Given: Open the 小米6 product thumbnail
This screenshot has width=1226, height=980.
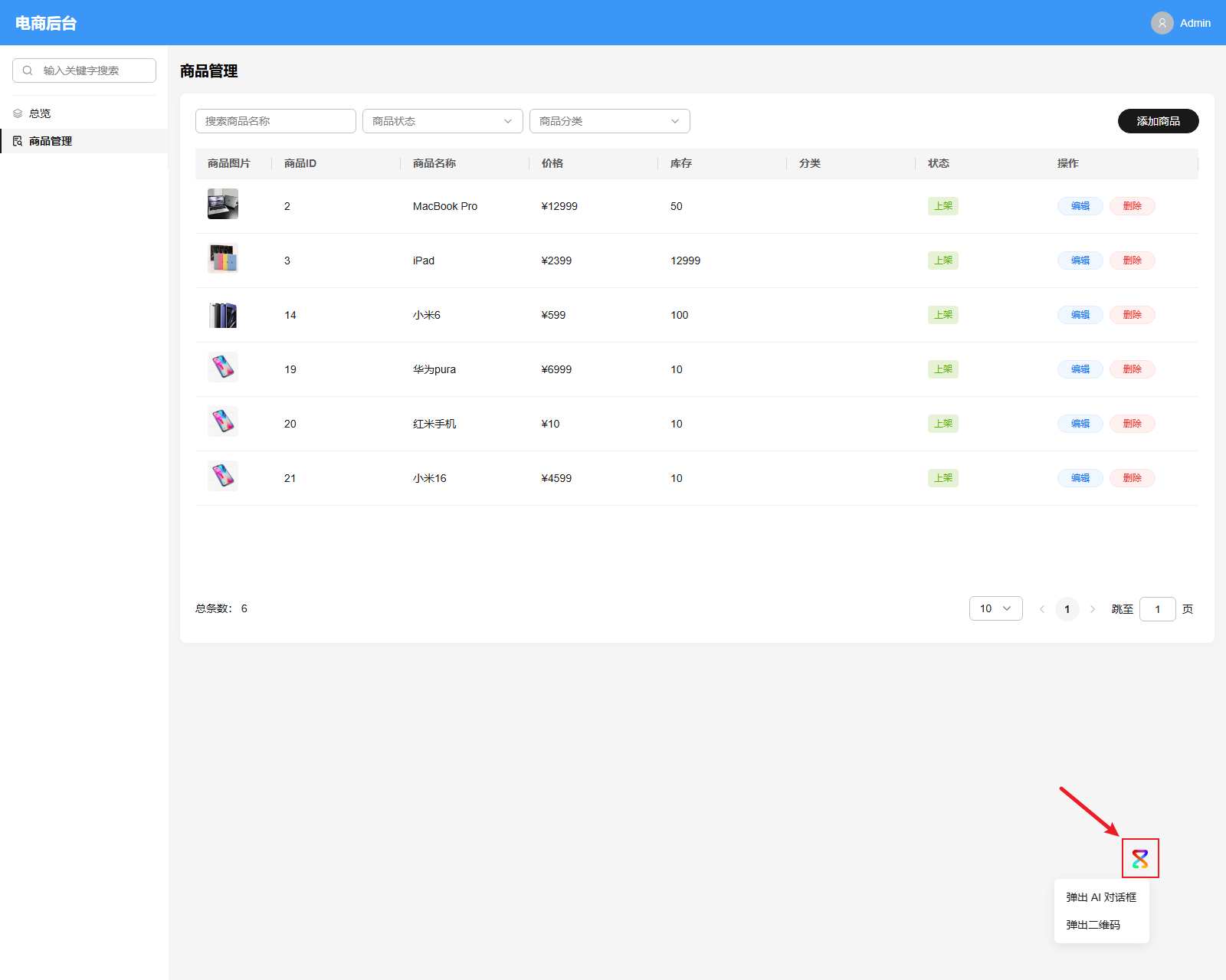Looking at the screenshot, I should [223, 313].
